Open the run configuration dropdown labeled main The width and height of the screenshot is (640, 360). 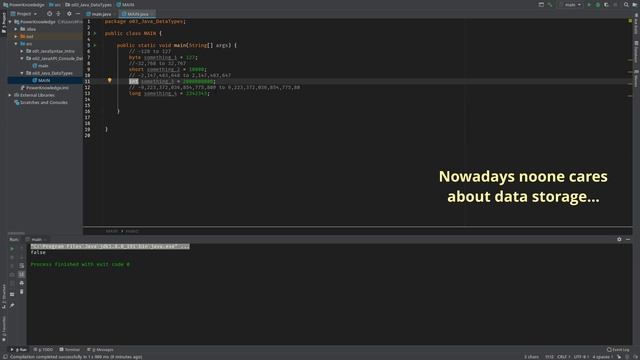(571, 4)
